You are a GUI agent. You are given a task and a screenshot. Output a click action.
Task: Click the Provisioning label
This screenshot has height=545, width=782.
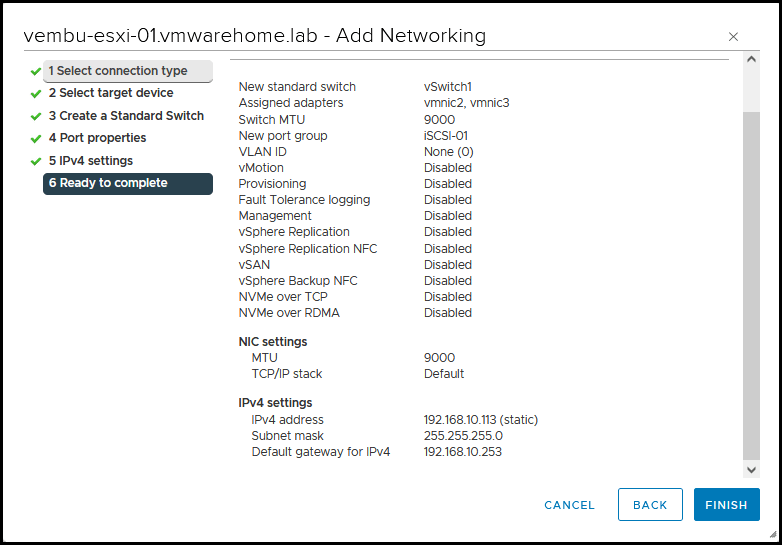(272, 184)
